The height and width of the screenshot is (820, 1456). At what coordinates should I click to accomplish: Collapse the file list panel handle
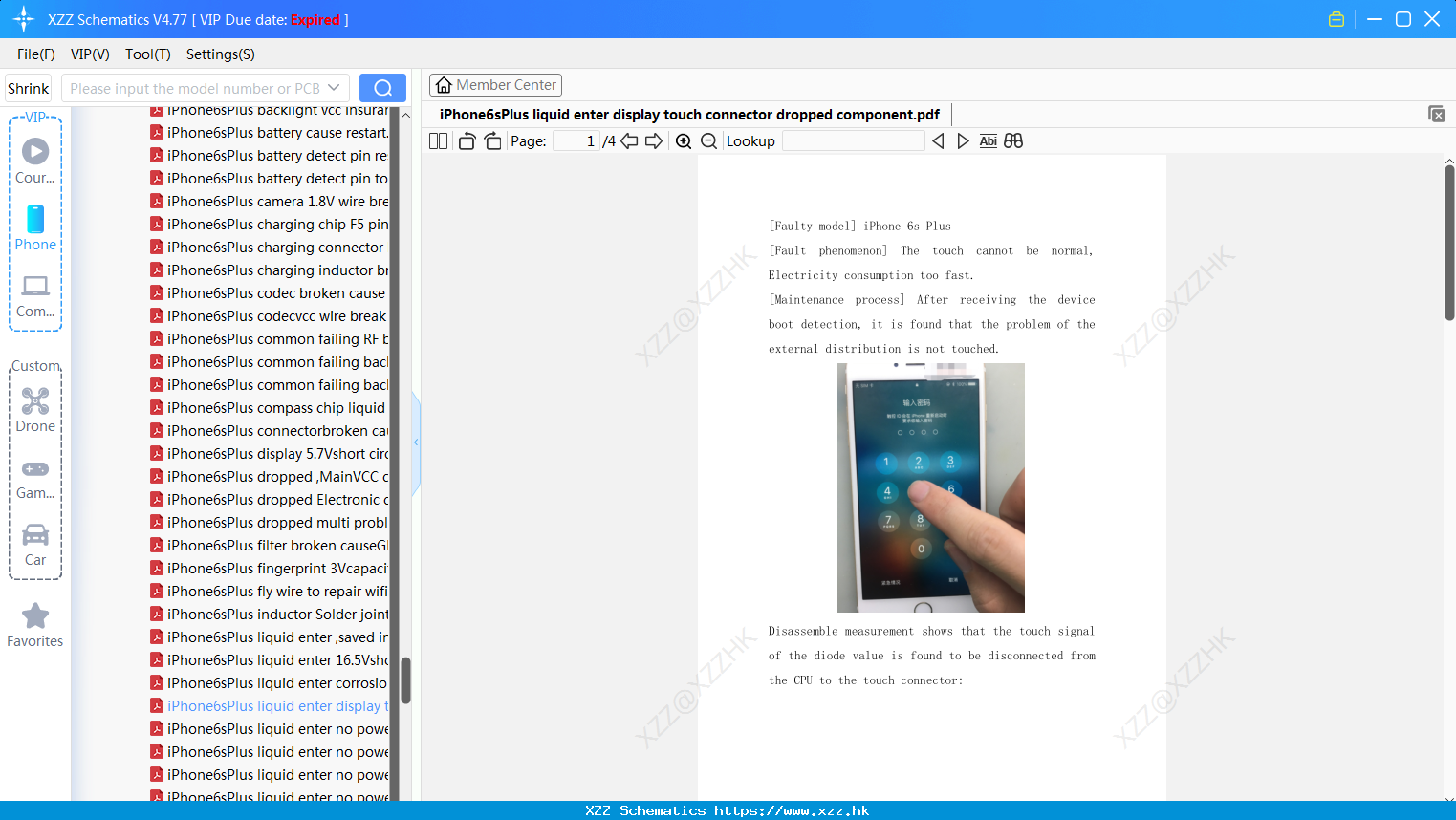416,442
